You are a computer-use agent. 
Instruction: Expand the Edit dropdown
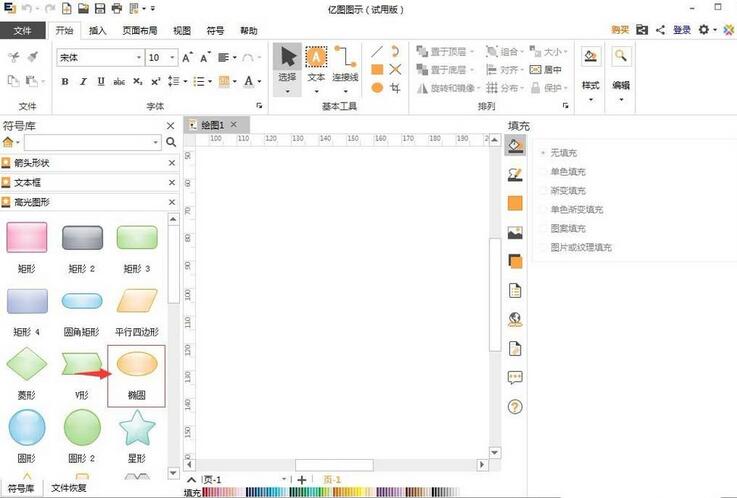click(621, 99)
